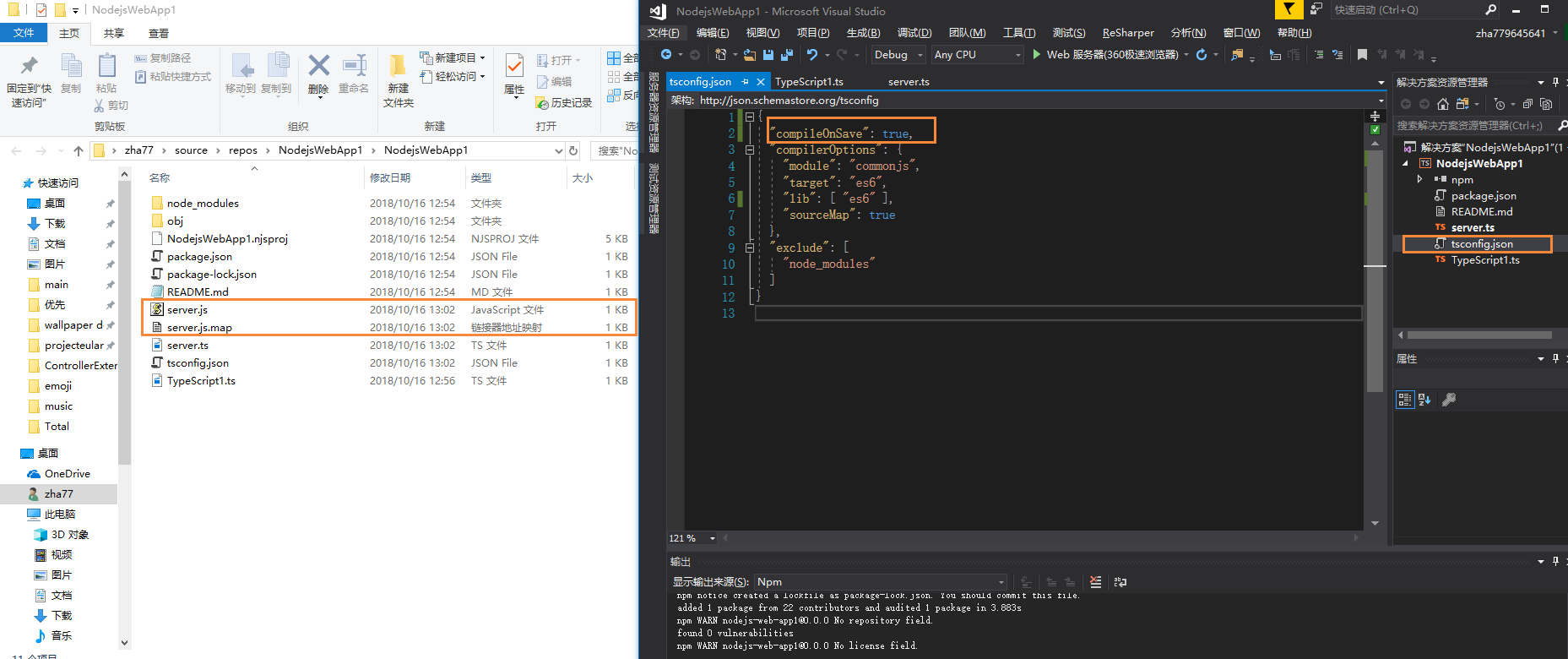Open the 查看 ribbon tab in Explorer
Screen dimensions: 1568x659
click(159, 33)
